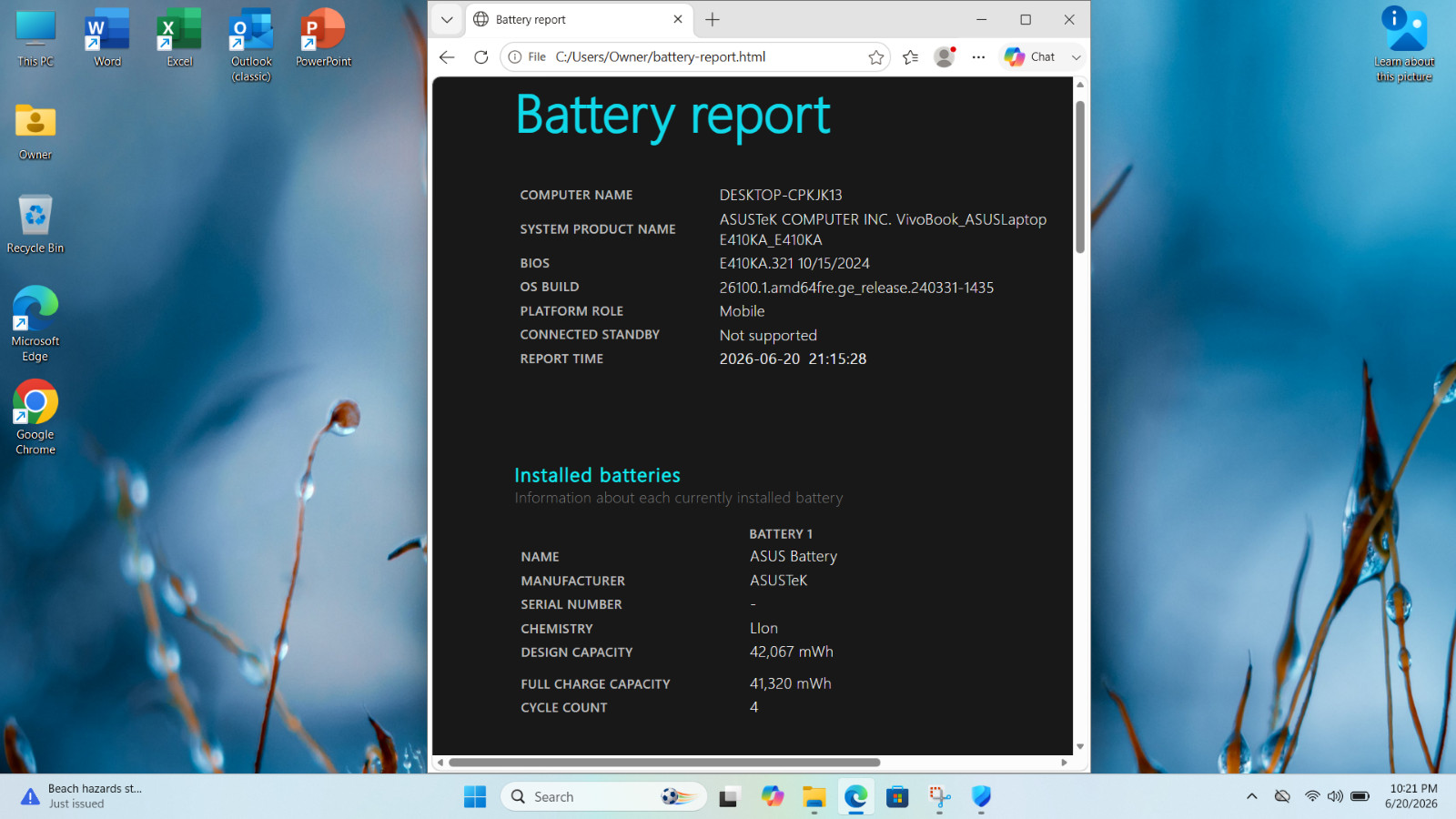
Task: Launch Copilot from the taskbar
Action: pos(773,797)
